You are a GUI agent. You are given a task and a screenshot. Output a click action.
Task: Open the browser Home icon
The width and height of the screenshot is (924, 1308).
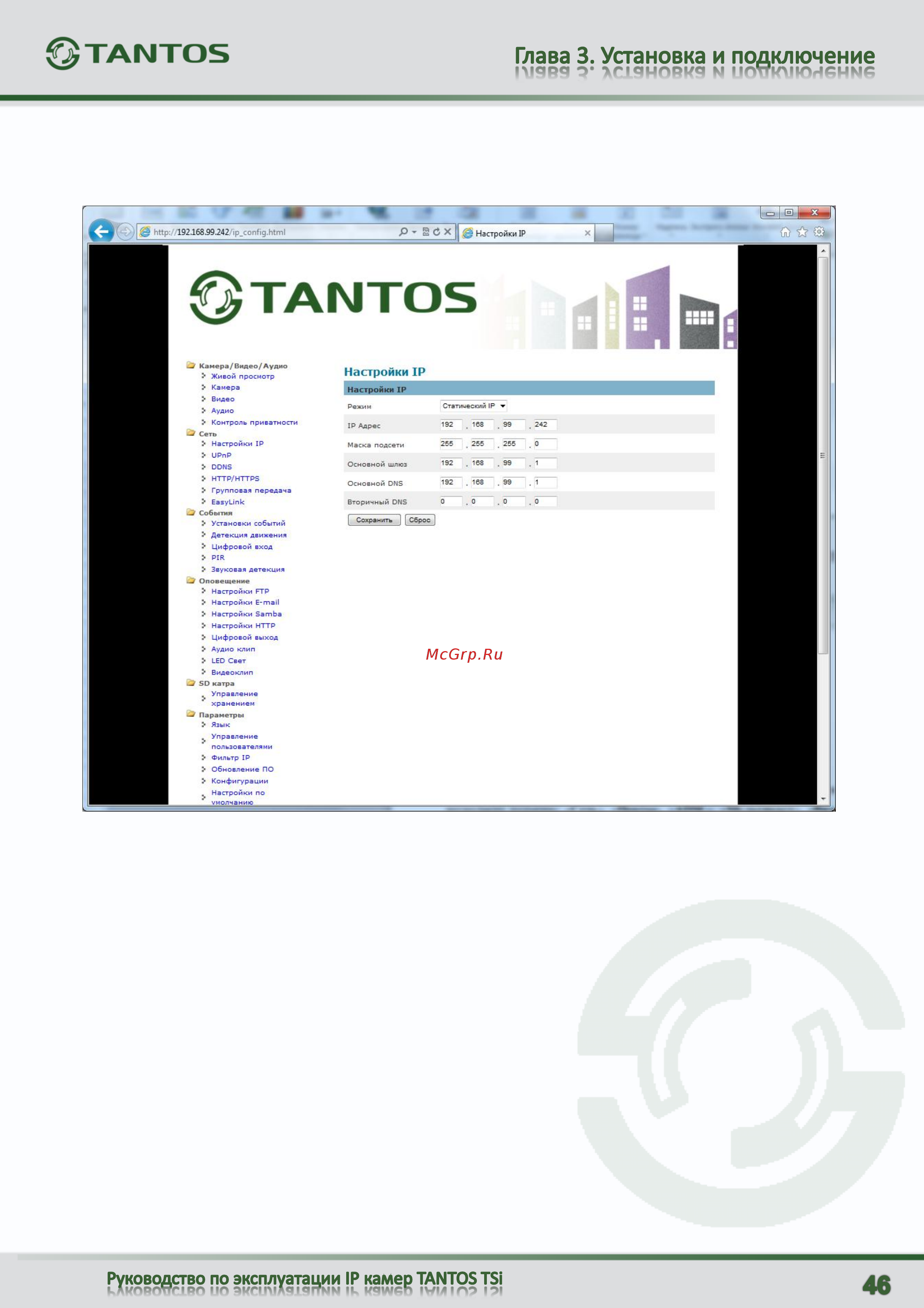pyautogui.click(x=785, y=232)
